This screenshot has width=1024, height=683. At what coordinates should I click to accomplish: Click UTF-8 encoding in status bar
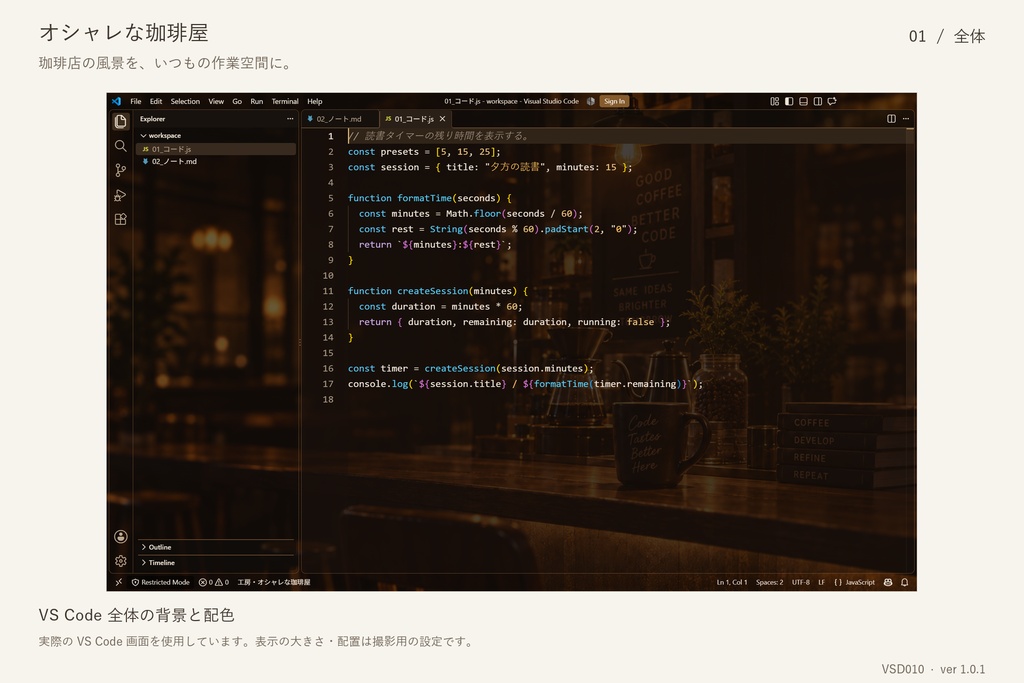[801, 582]
